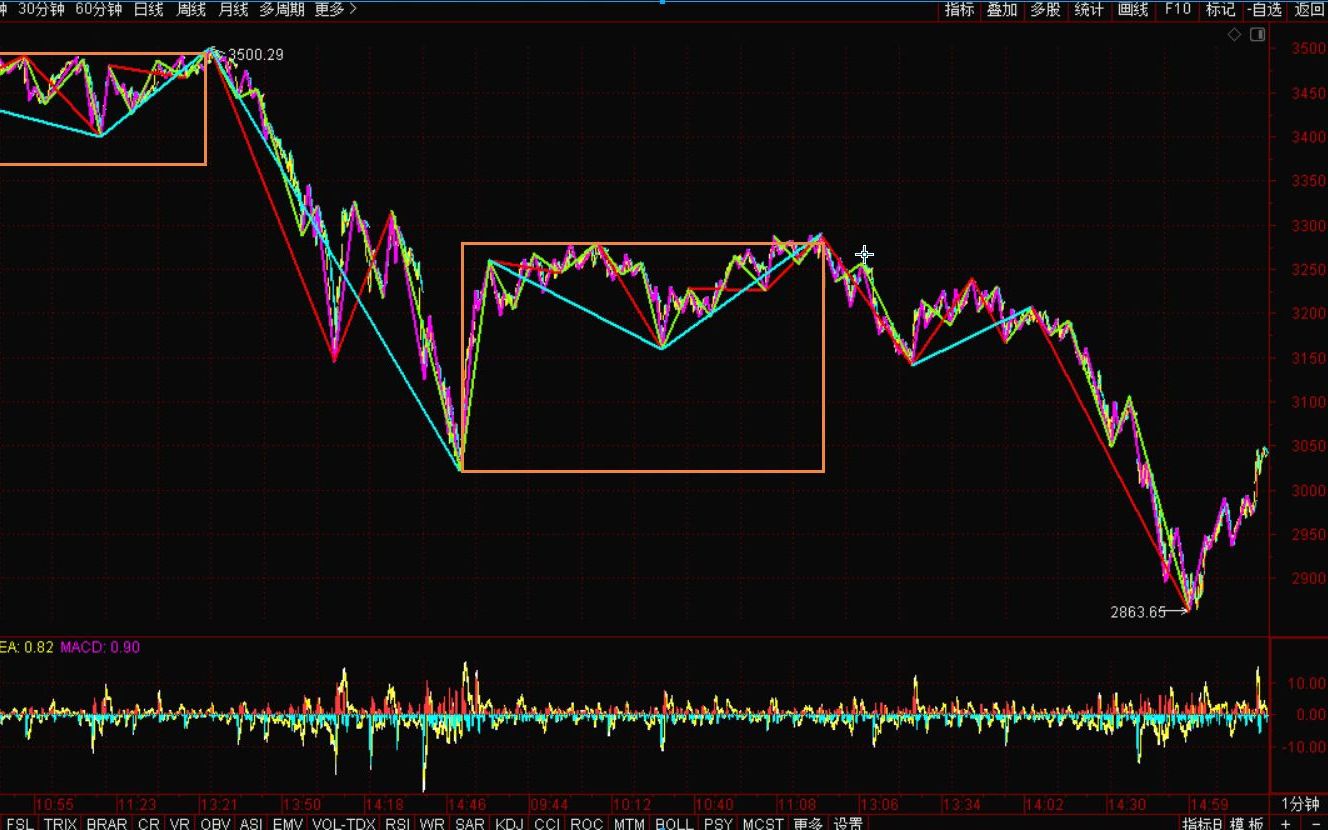The image size is (1328, 830).
Task: Click the 2900 price axis label
Action: click(x=1307, y=579)
